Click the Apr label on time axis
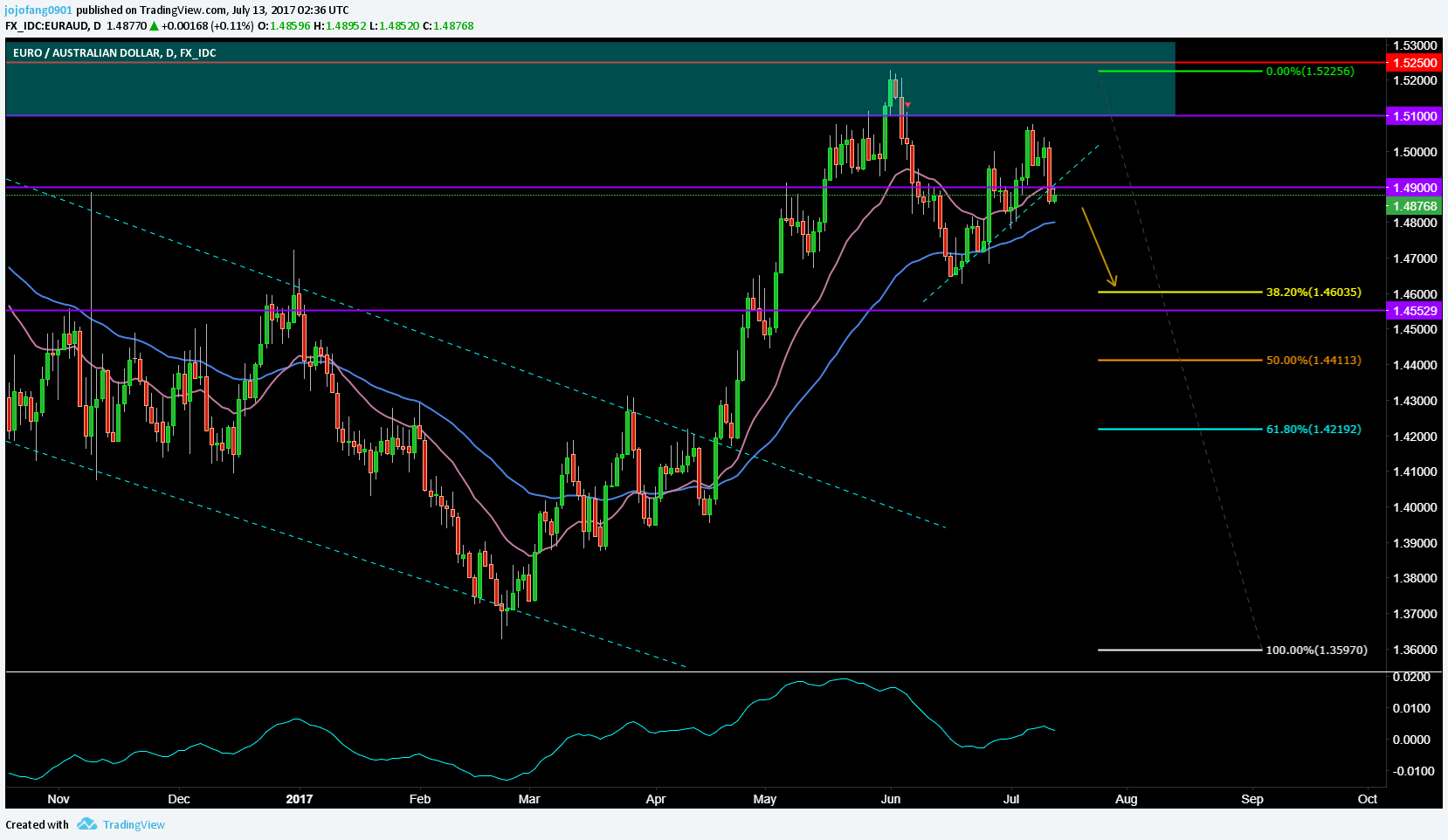Viewport: 1448px width, 840px height. [x=656, y=799]
